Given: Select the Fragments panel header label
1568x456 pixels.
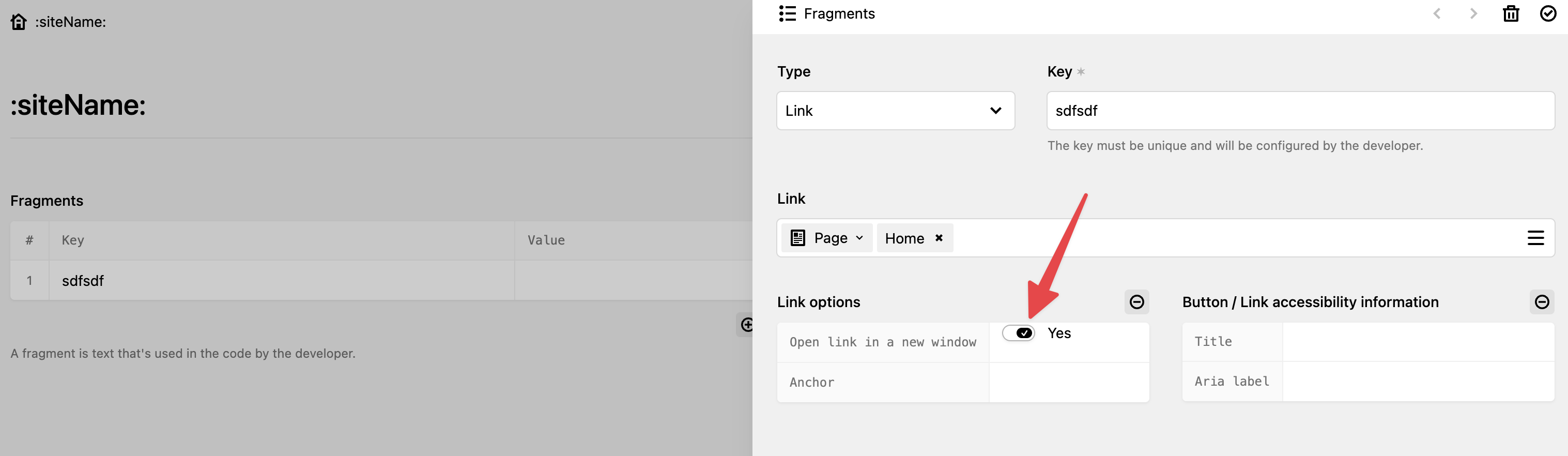Looking at the screenshot, I should (x=839, y=13).
